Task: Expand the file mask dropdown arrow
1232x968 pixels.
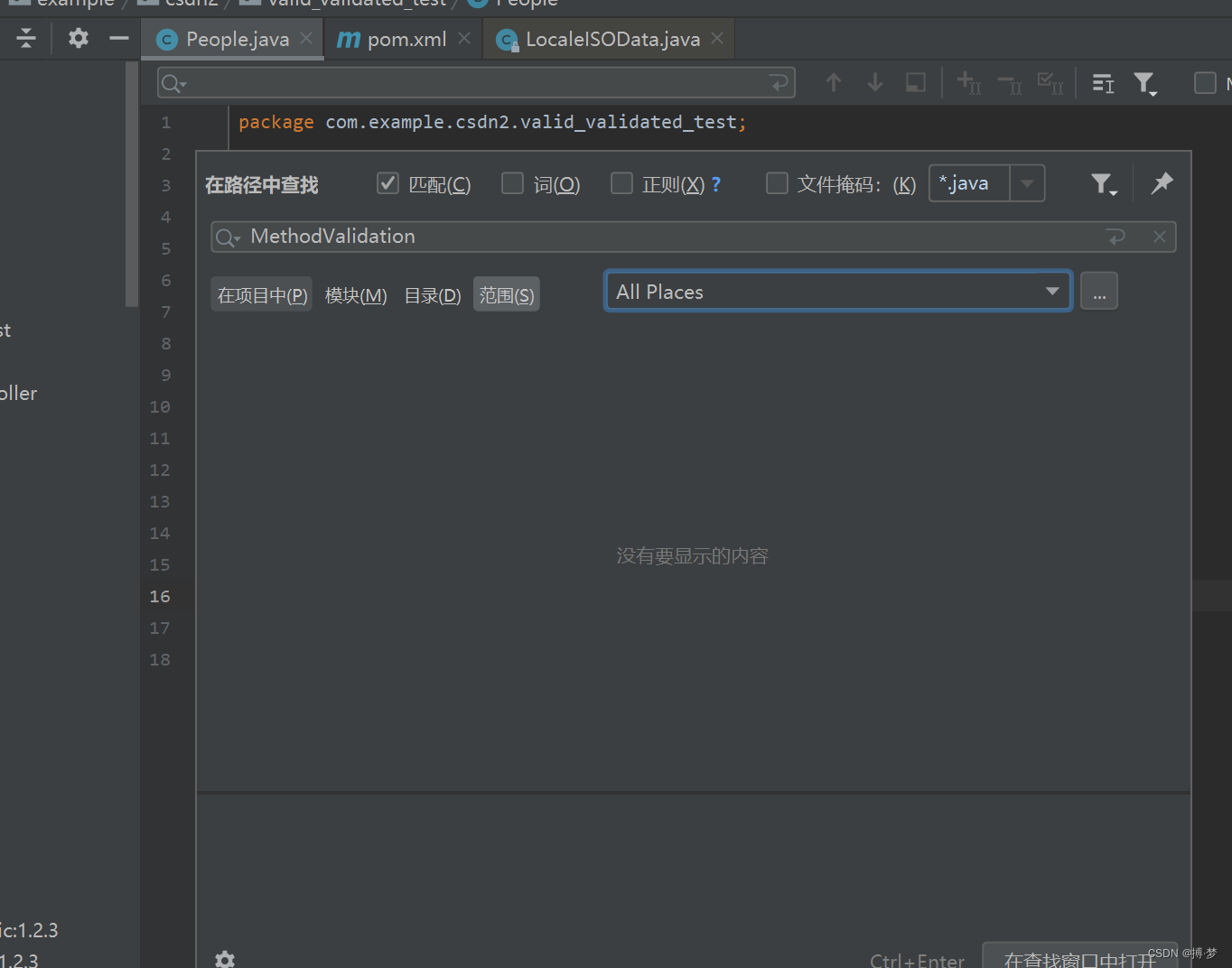Action: pyautogui.click(x=1027, y=183)
